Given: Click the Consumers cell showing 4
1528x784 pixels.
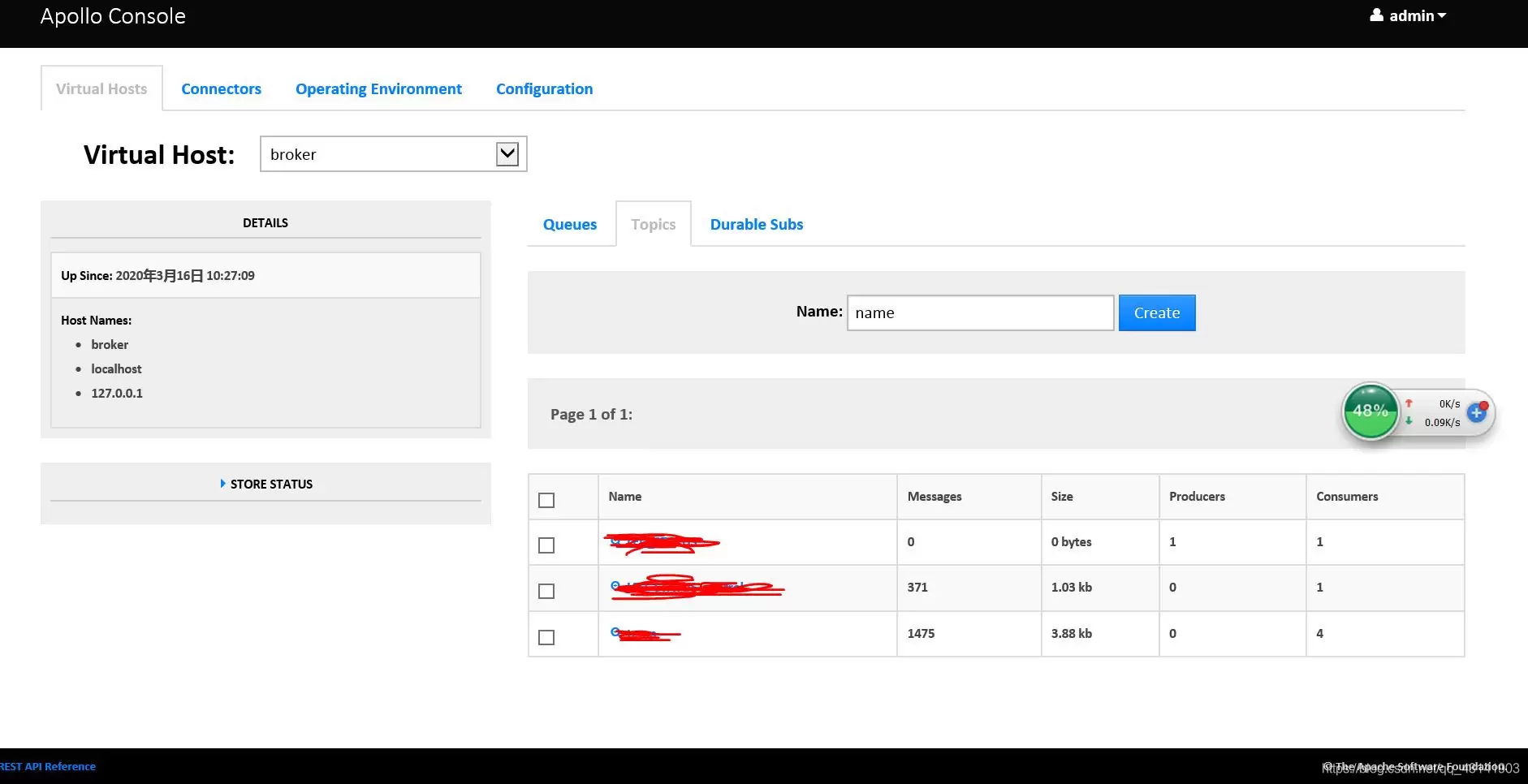Looking at the screenshot, I should click(x=1320, y=633).
